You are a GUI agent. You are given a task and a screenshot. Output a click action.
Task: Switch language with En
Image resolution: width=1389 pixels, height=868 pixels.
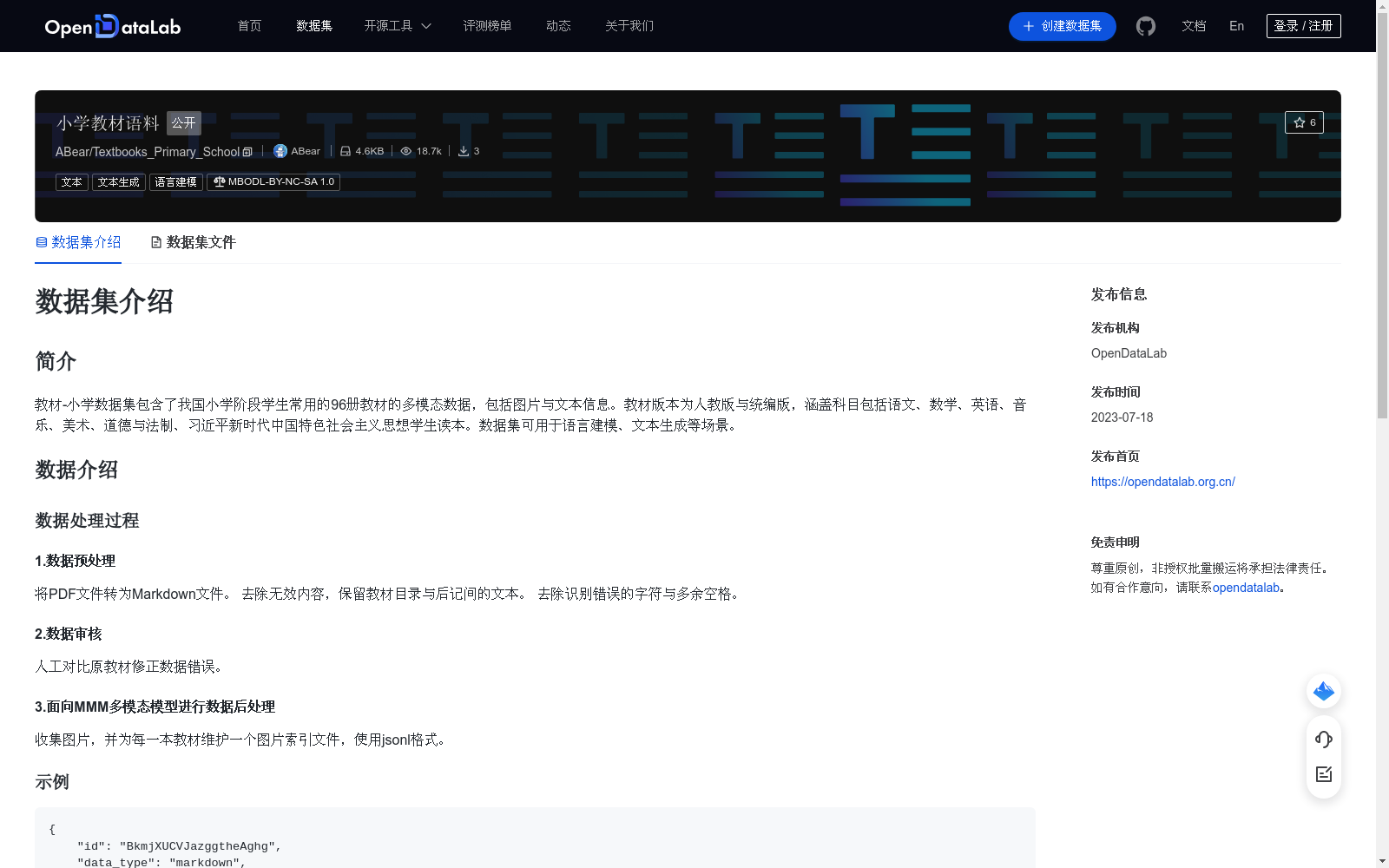(x=1236, y=26)
